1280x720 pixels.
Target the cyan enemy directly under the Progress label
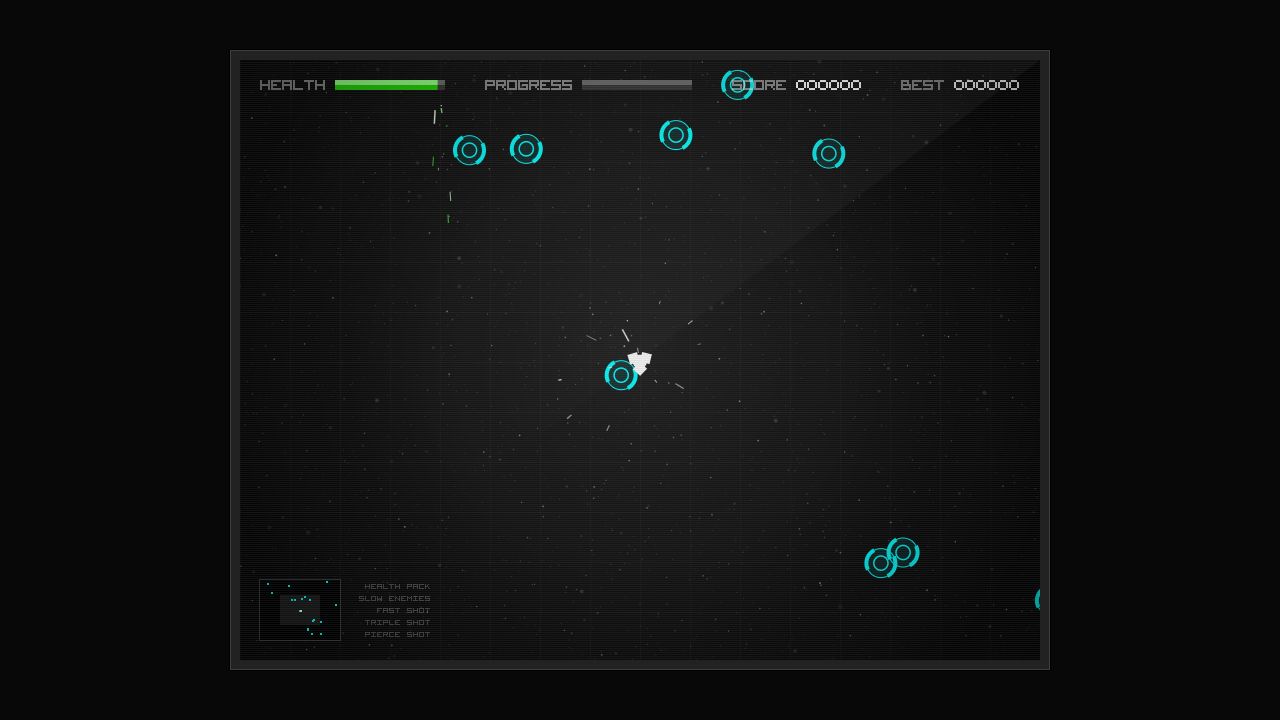pyautogui.click(x=526, y=149)
